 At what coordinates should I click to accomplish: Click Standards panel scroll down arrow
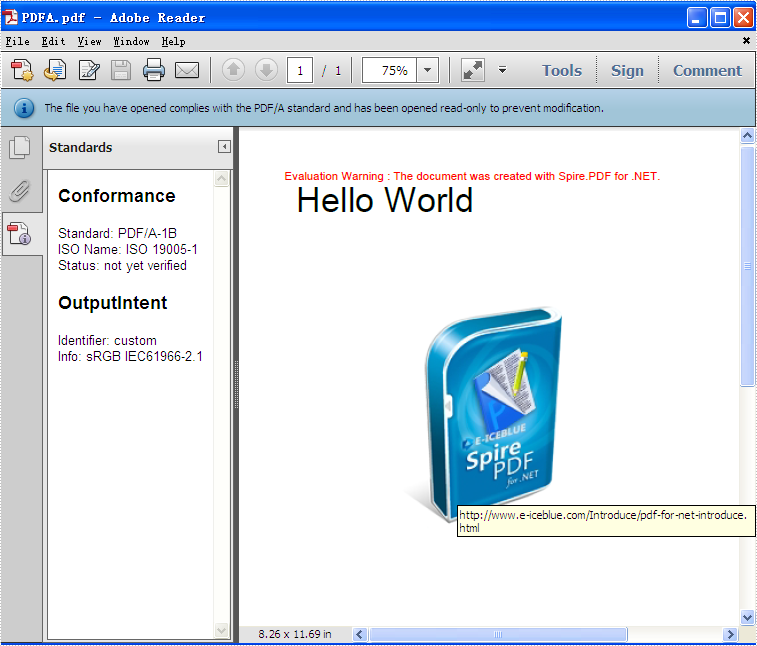pyautogui.click(x=222, y=630)
